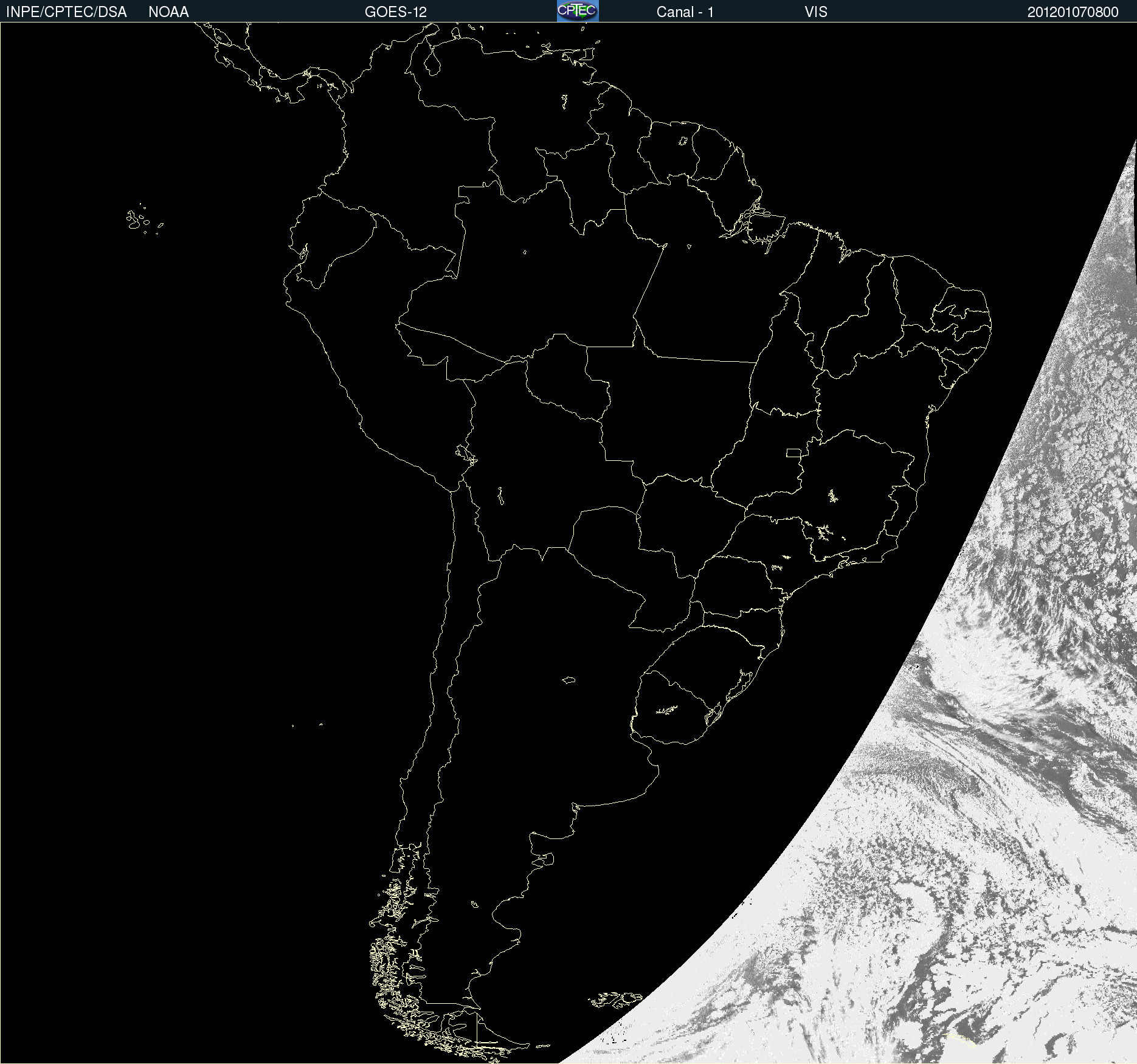1137x1064 pixels.
Task: Select the 201201070800 timestamp
Action: (1073, 12)
